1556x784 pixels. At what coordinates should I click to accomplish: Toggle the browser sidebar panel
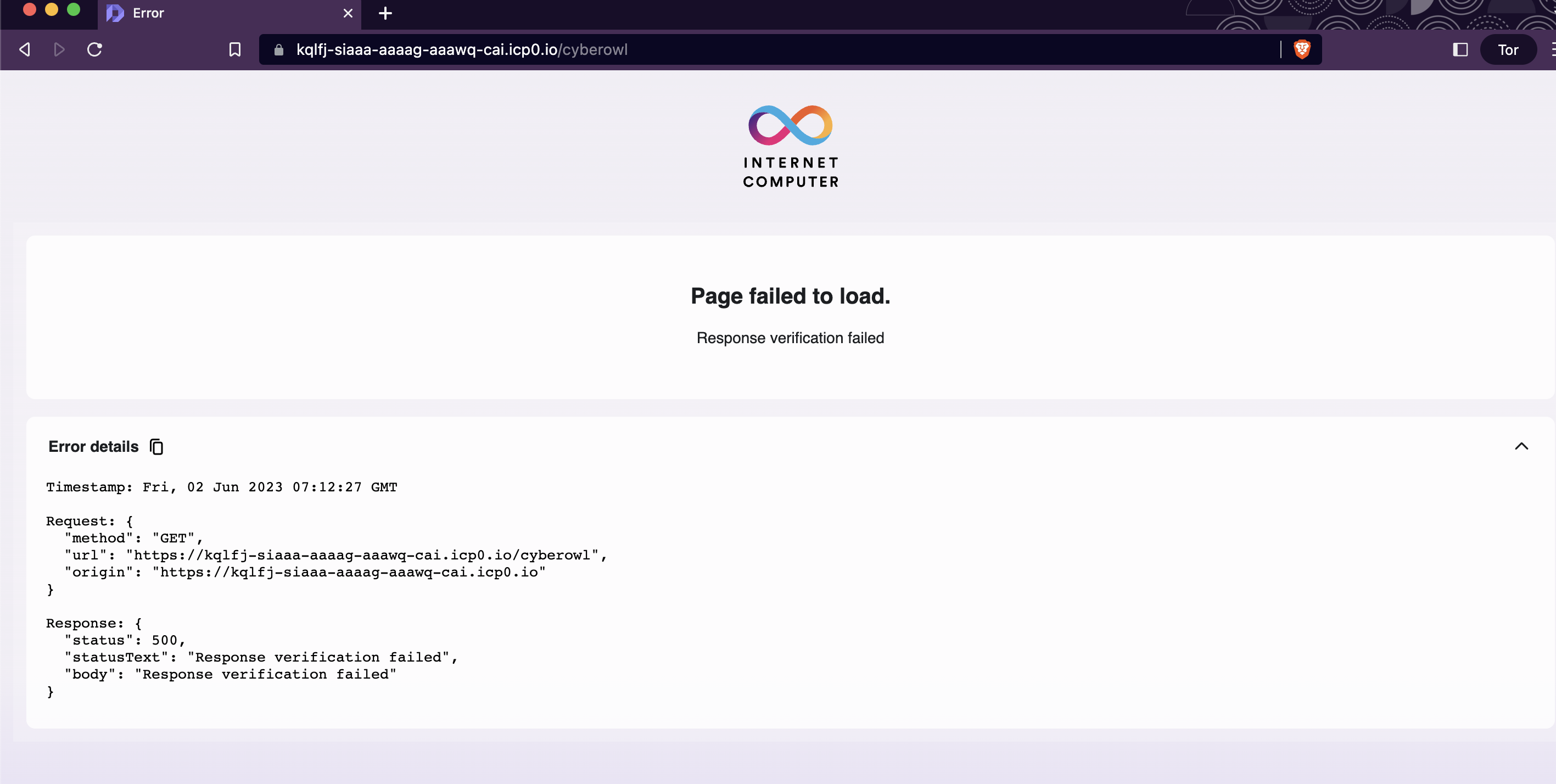click(1460, 49)
